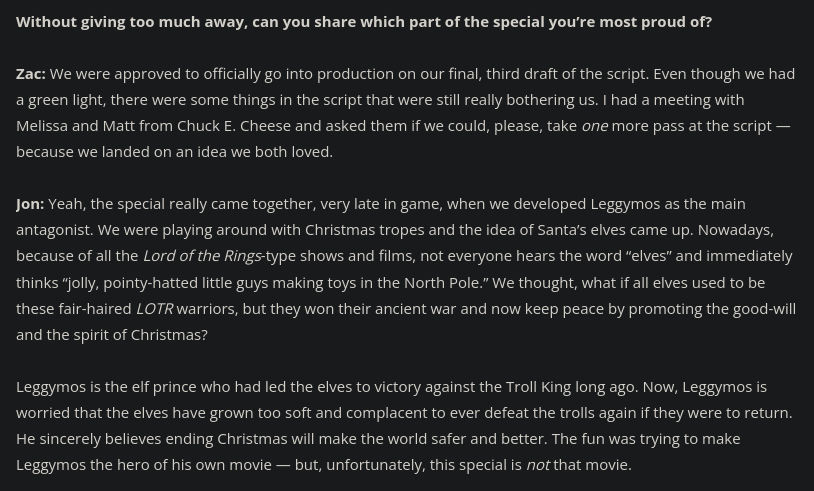Click the name "Melissa" in Zac's answer
Image resolution: width=814 pixels, height=491 pixels.
tap(43, 125)
